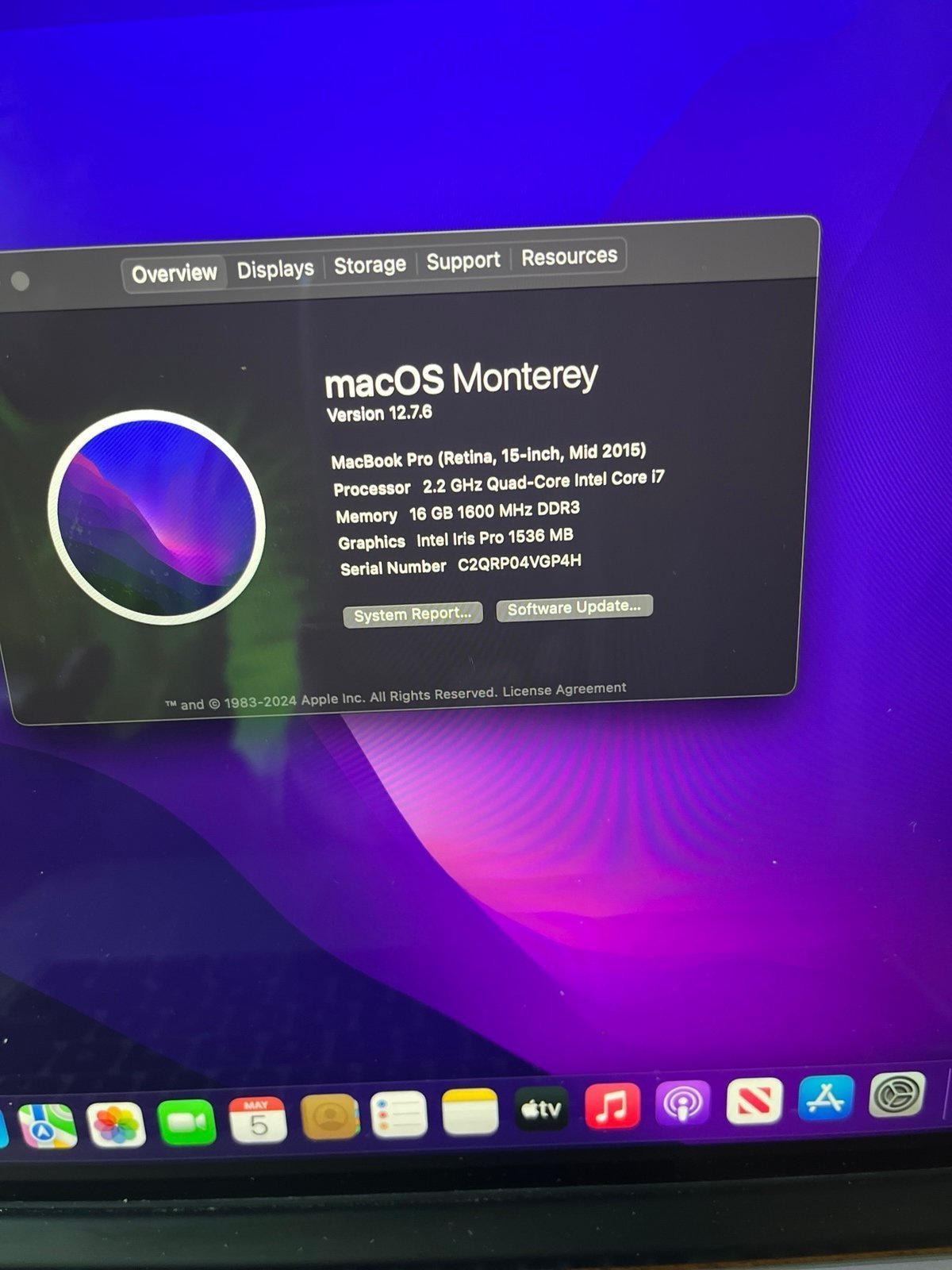952x1270 pixels.
Task: Open the Displays tab
Action: click(x=275, y=269)
